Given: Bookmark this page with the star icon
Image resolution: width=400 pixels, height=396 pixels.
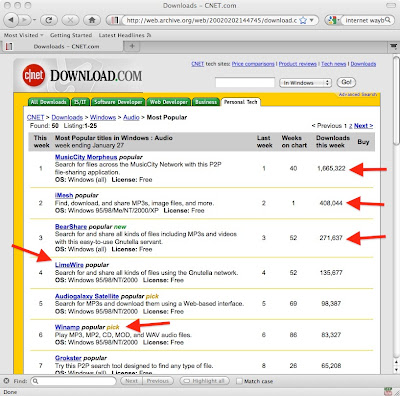Looking at the screenshot, I should tap(303, 20).
